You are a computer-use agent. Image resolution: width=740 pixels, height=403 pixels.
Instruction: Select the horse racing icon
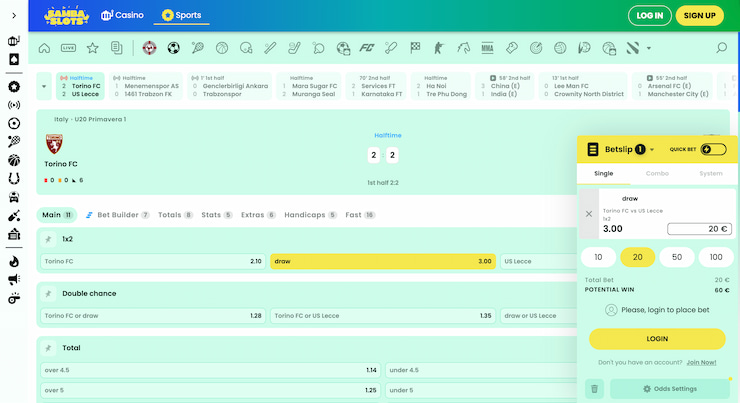(x=463, y=48)
